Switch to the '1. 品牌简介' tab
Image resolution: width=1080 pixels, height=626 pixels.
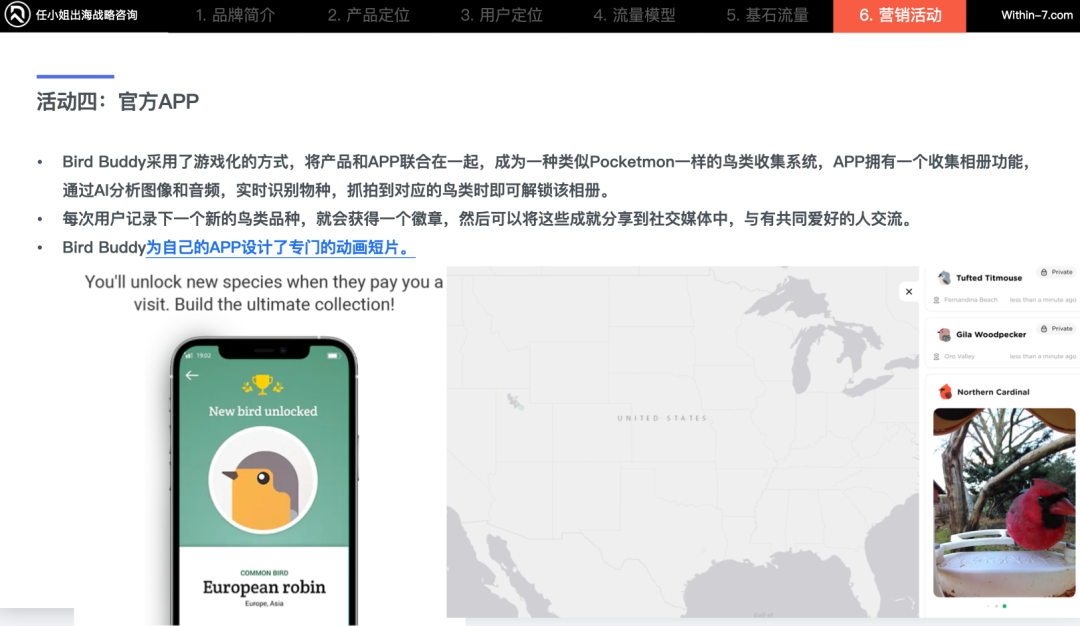click(x=235, y=16)
